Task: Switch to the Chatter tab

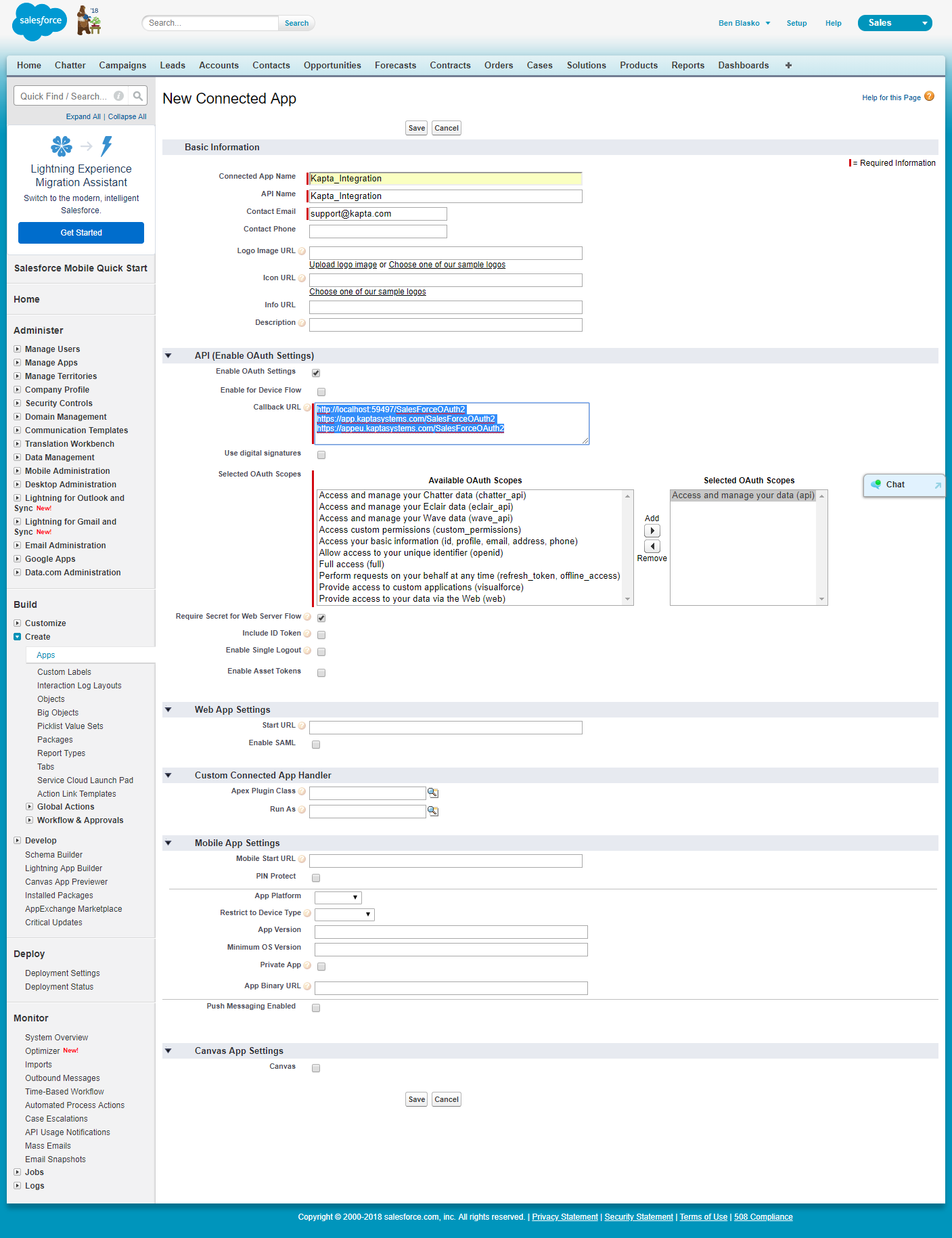Action: 70,66
